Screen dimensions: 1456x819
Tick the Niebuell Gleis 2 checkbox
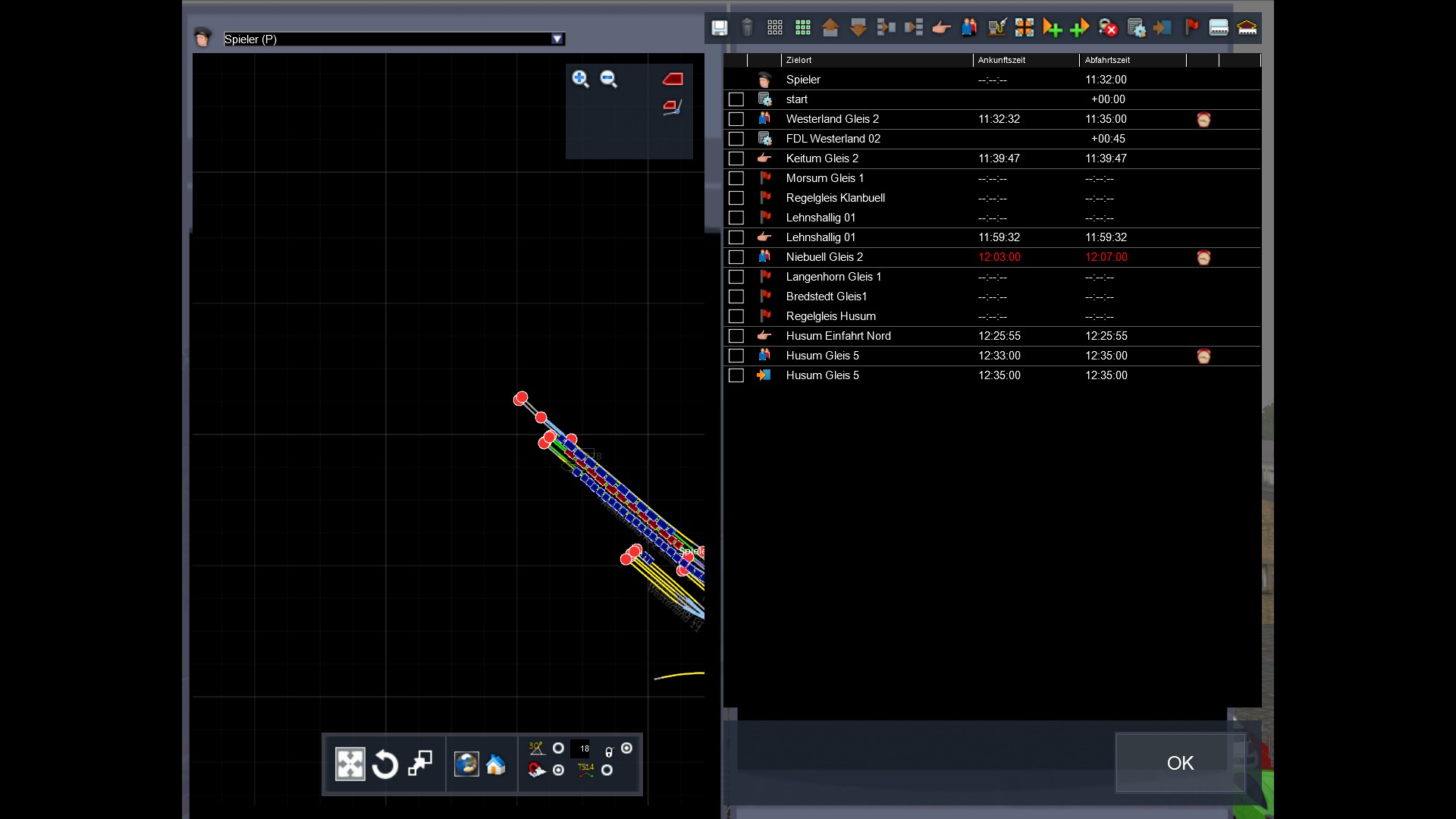(736, 257)
